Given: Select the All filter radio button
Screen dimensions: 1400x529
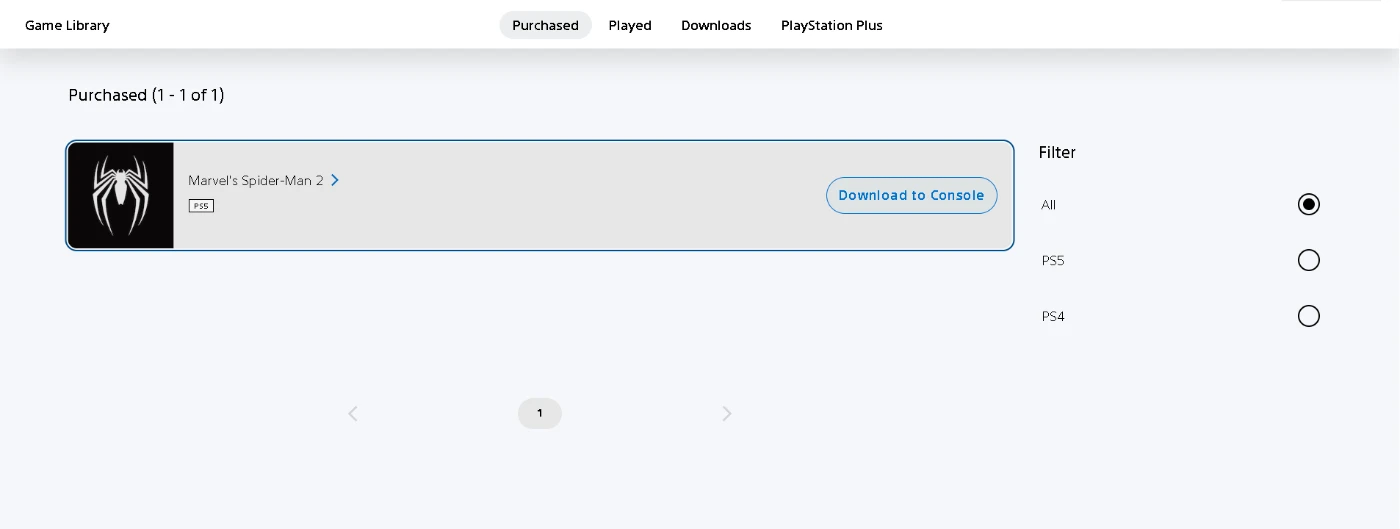Looking at the screenshot, I should (1308, 205).
